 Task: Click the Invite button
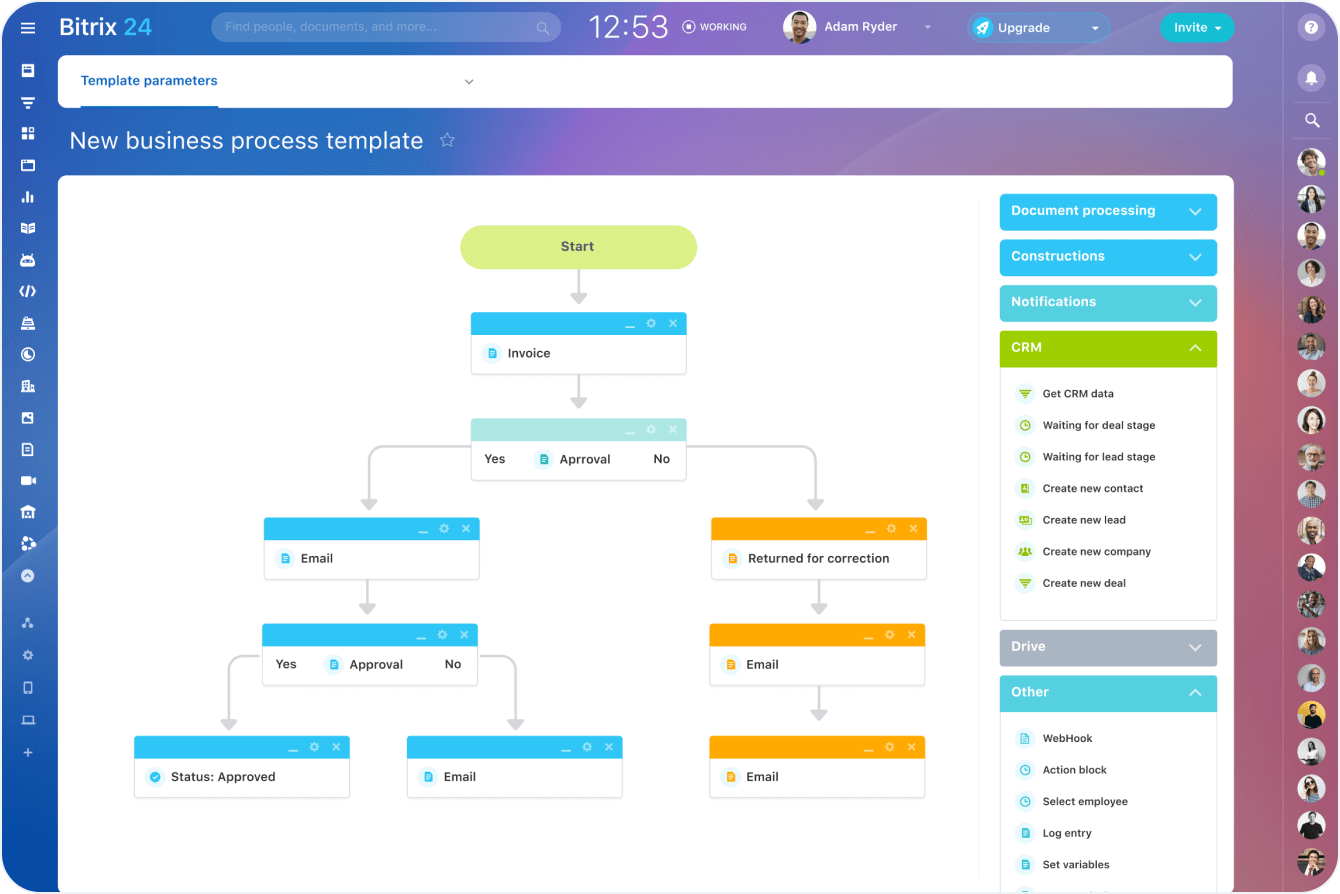(1196, 28)
